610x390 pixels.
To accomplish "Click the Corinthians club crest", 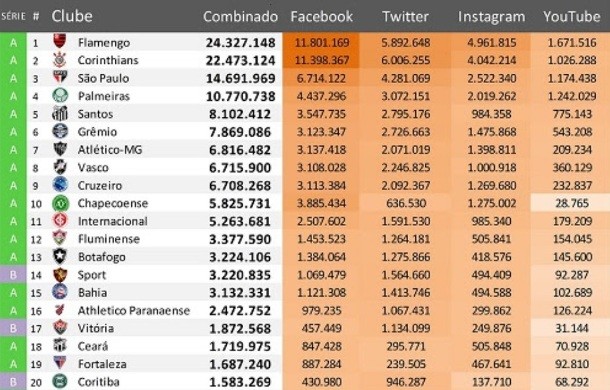I will [60, 60].
